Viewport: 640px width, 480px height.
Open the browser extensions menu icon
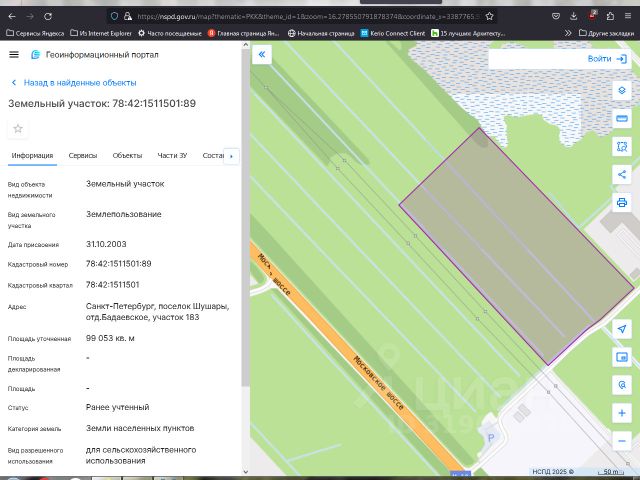pos(610,16)
